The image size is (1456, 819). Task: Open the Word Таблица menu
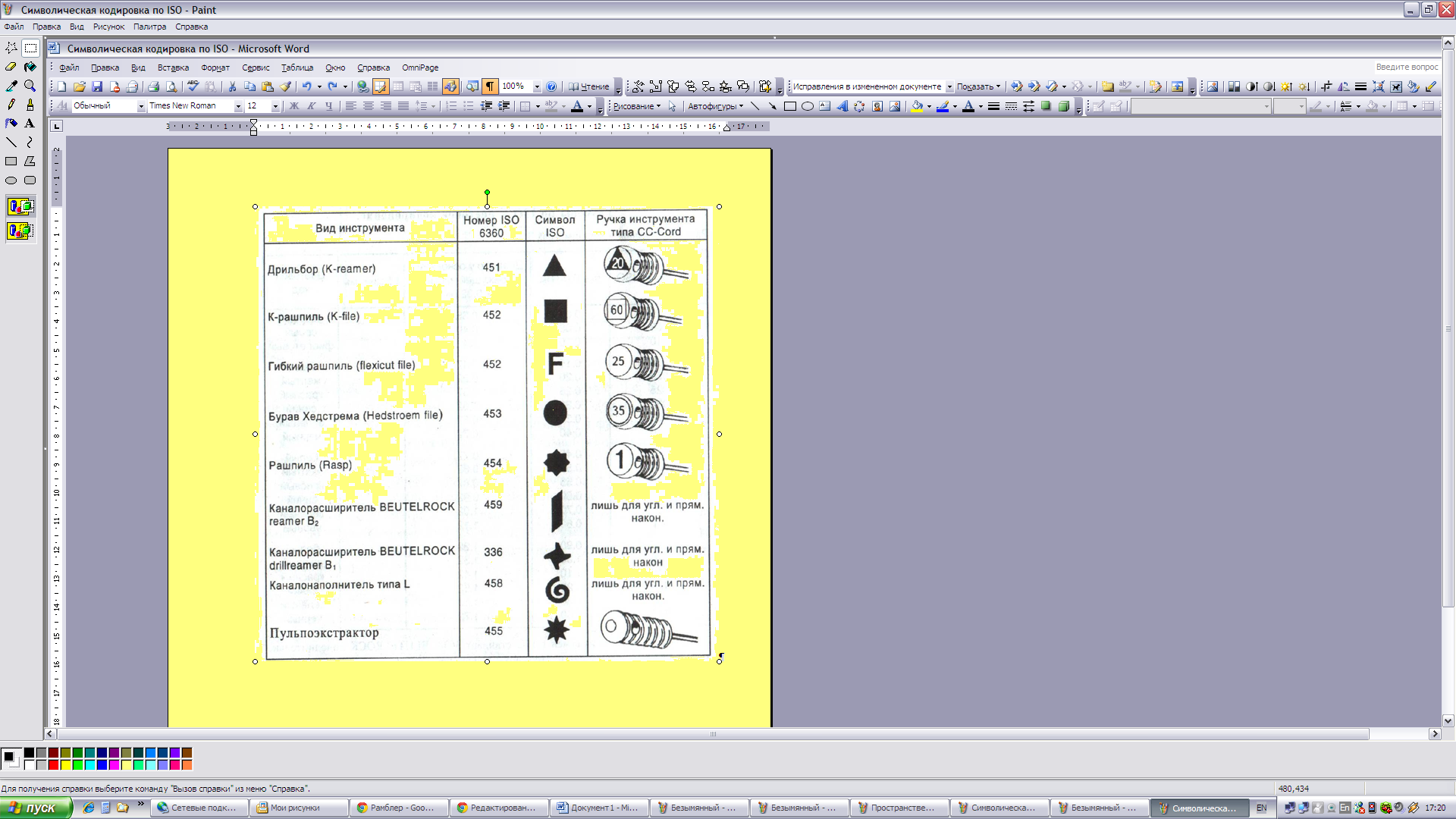[297, 67]
